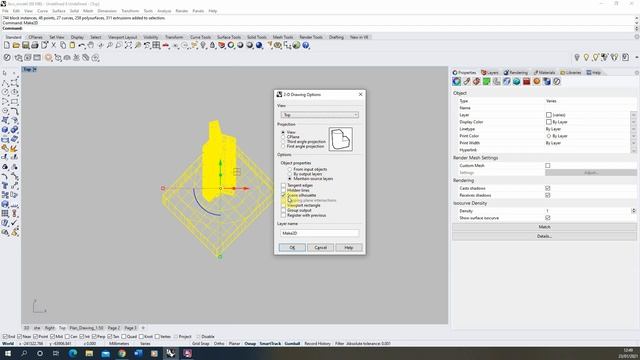Choose By output layers radio

click(290, 174)
